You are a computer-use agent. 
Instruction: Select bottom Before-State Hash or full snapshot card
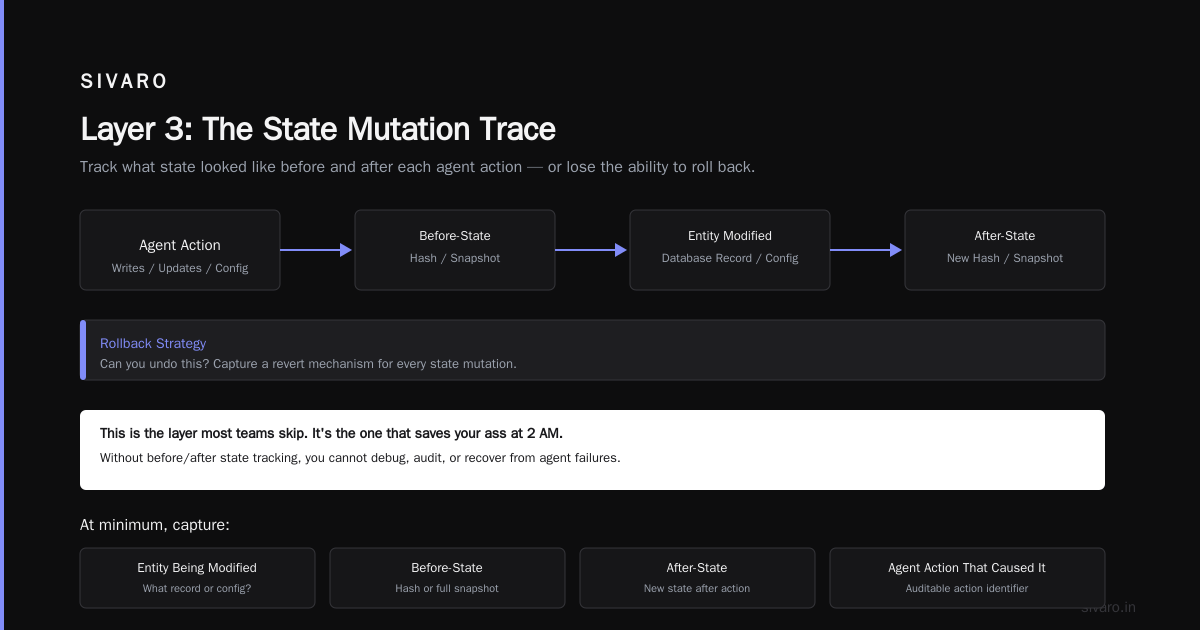pyautogui.click(x=447, y=578)
